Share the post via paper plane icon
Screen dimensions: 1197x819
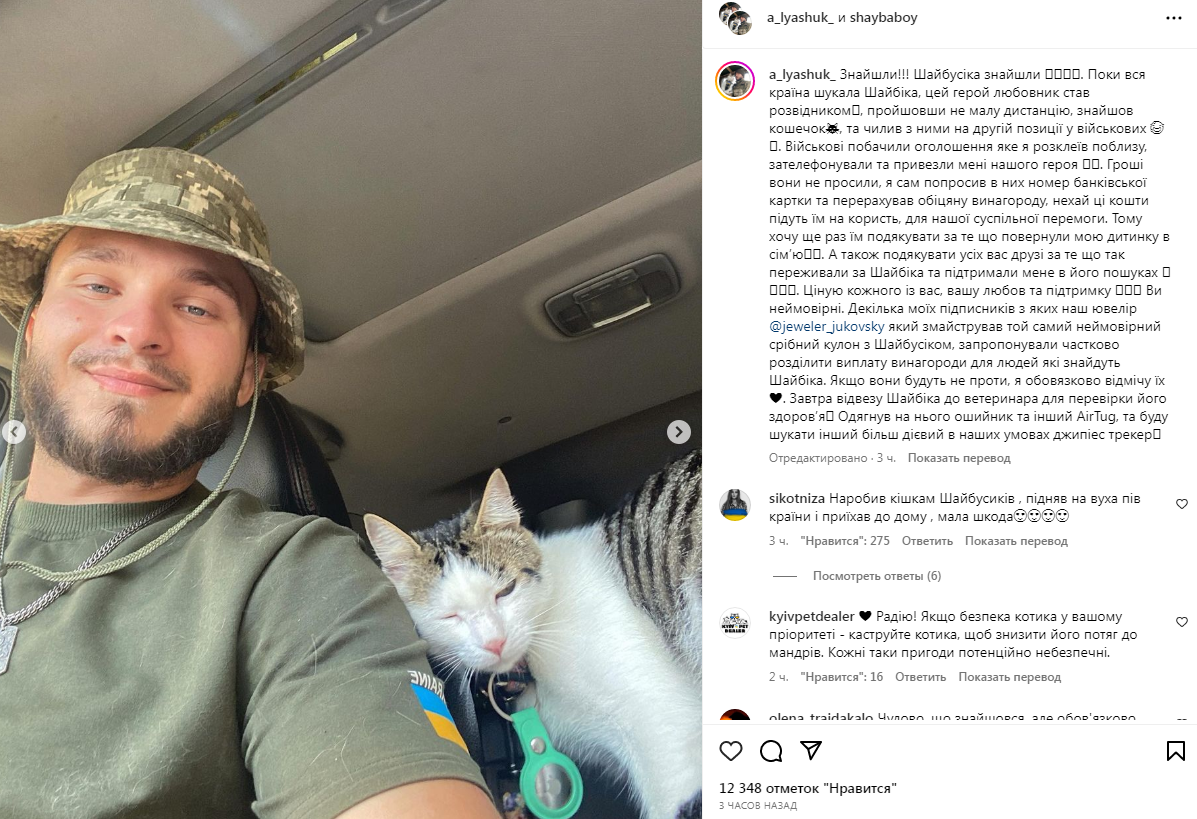(x=811, y=750)
